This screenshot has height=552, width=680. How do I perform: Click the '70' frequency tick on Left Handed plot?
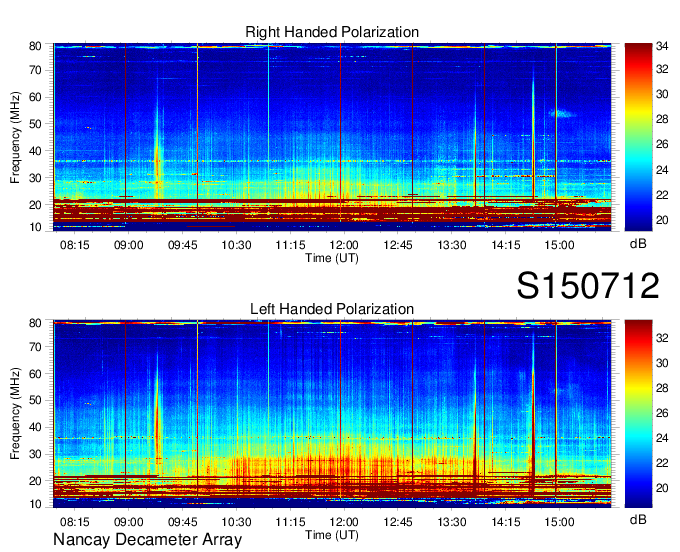coord(35,347)
